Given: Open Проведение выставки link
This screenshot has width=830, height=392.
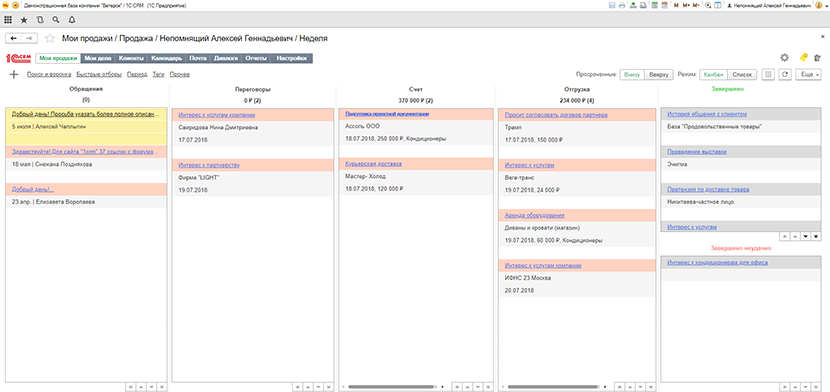Looking at the screenshot, I should click(x=697, y=152).
